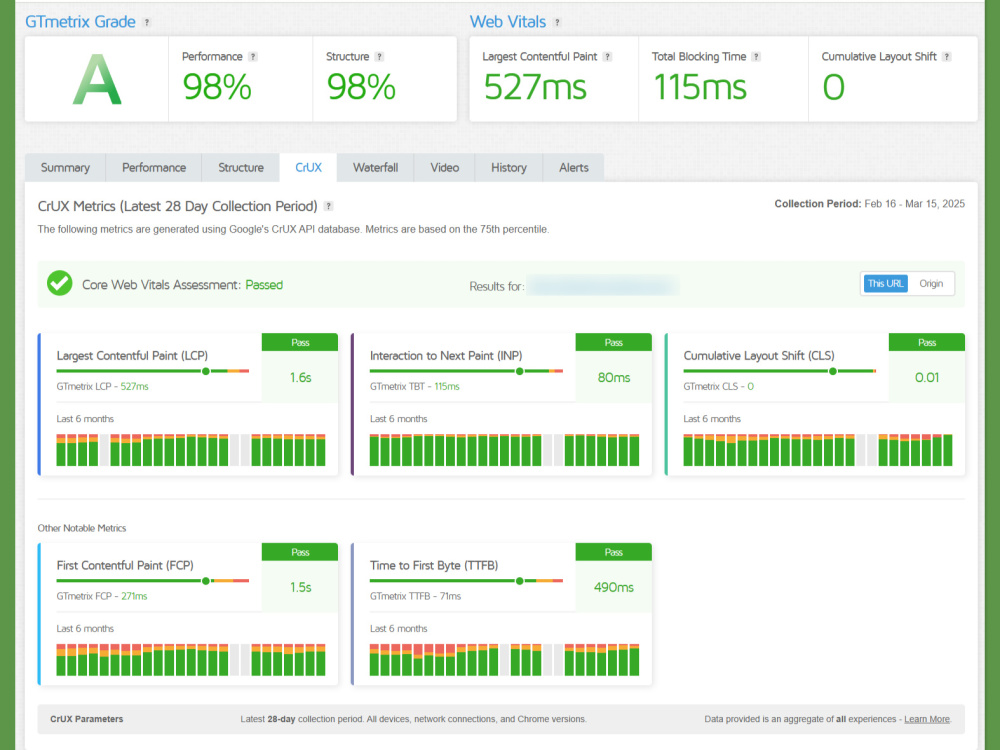Switch to the Structure tab
The image size is (1000, 750).
point(240,168)
